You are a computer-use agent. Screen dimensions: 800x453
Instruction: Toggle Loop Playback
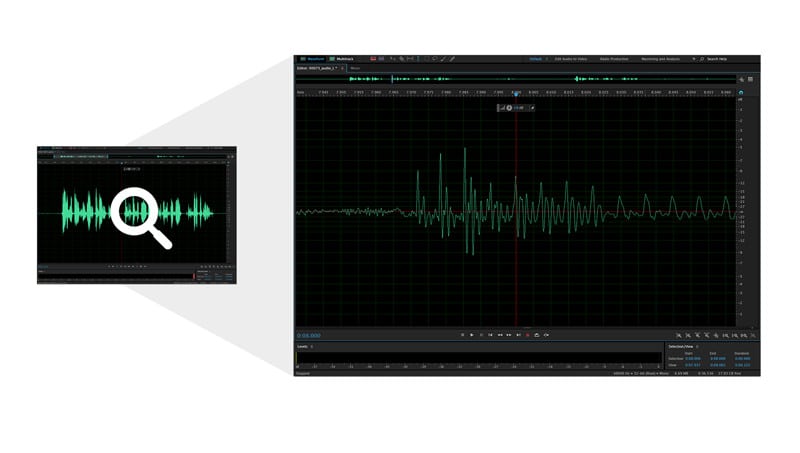[x=537, y=335]
